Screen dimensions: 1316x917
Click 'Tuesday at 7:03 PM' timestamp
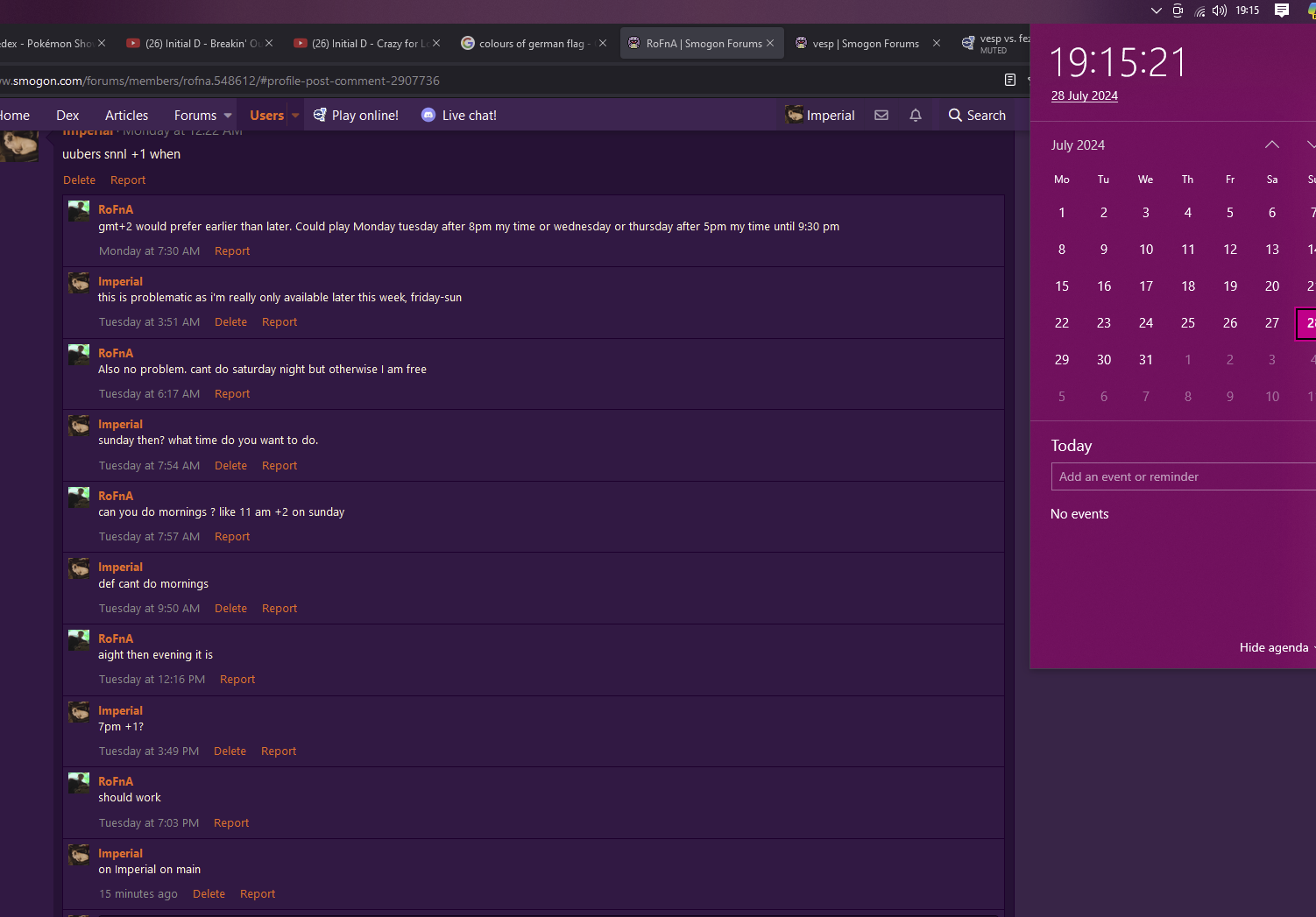tap(149, 822)
